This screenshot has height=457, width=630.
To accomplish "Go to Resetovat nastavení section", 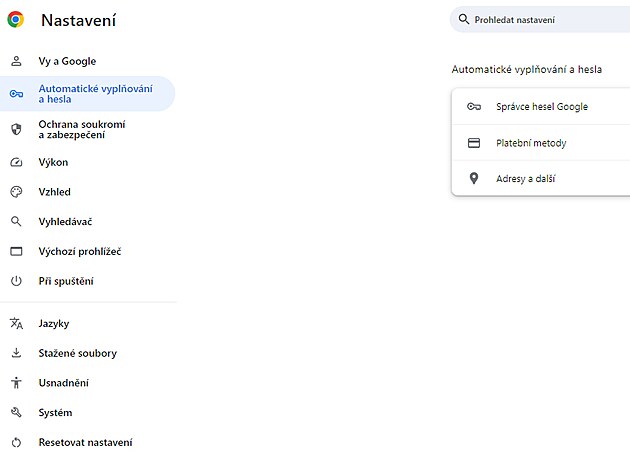I will coord(85,442).
